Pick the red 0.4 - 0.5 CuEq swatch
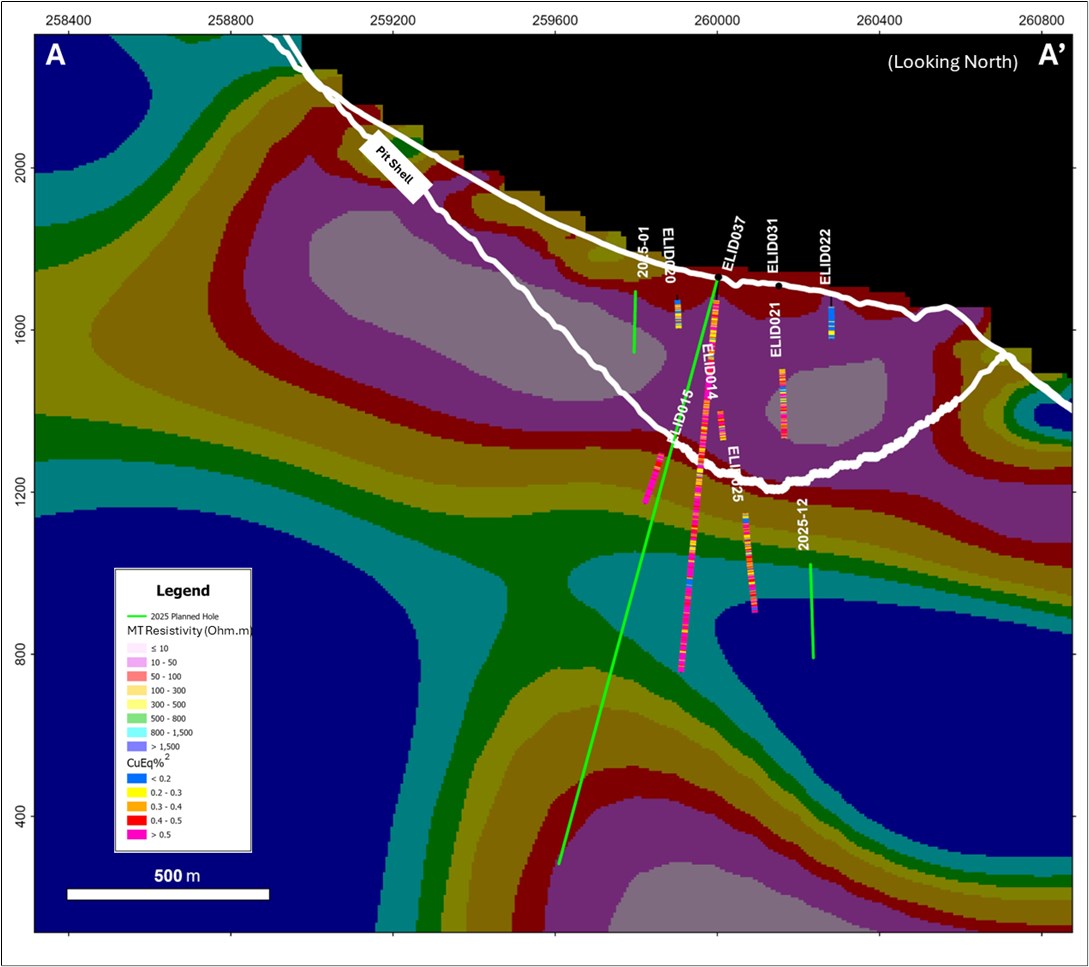1089x967 pixels. [138, 820]
